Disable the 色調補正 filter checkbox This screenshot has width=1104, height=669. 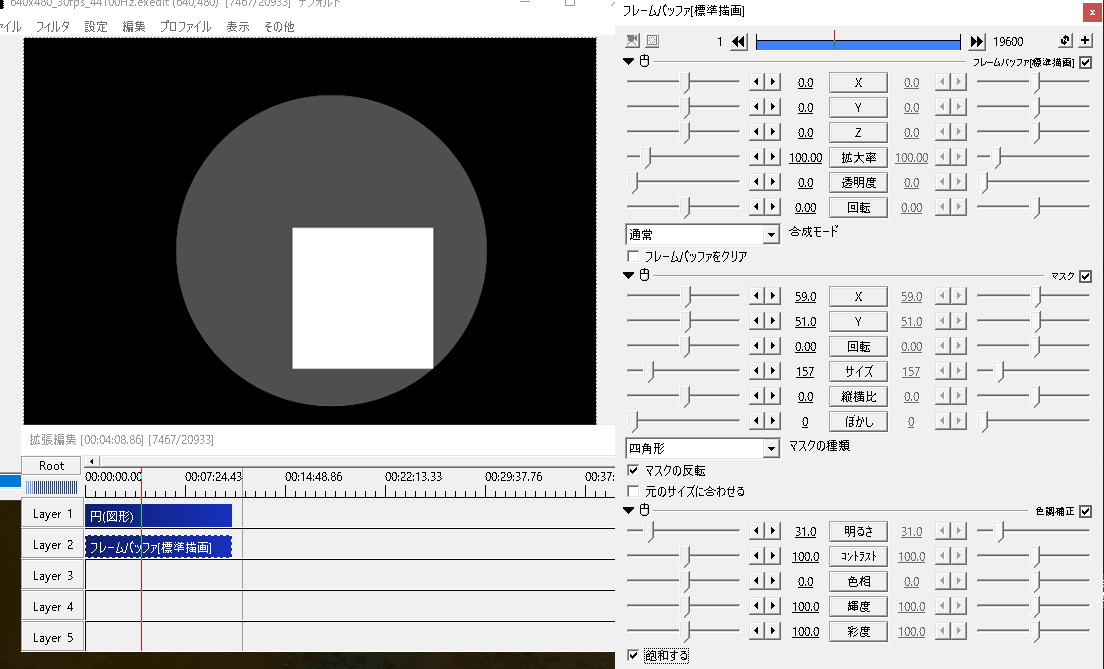click(1085, 511)
